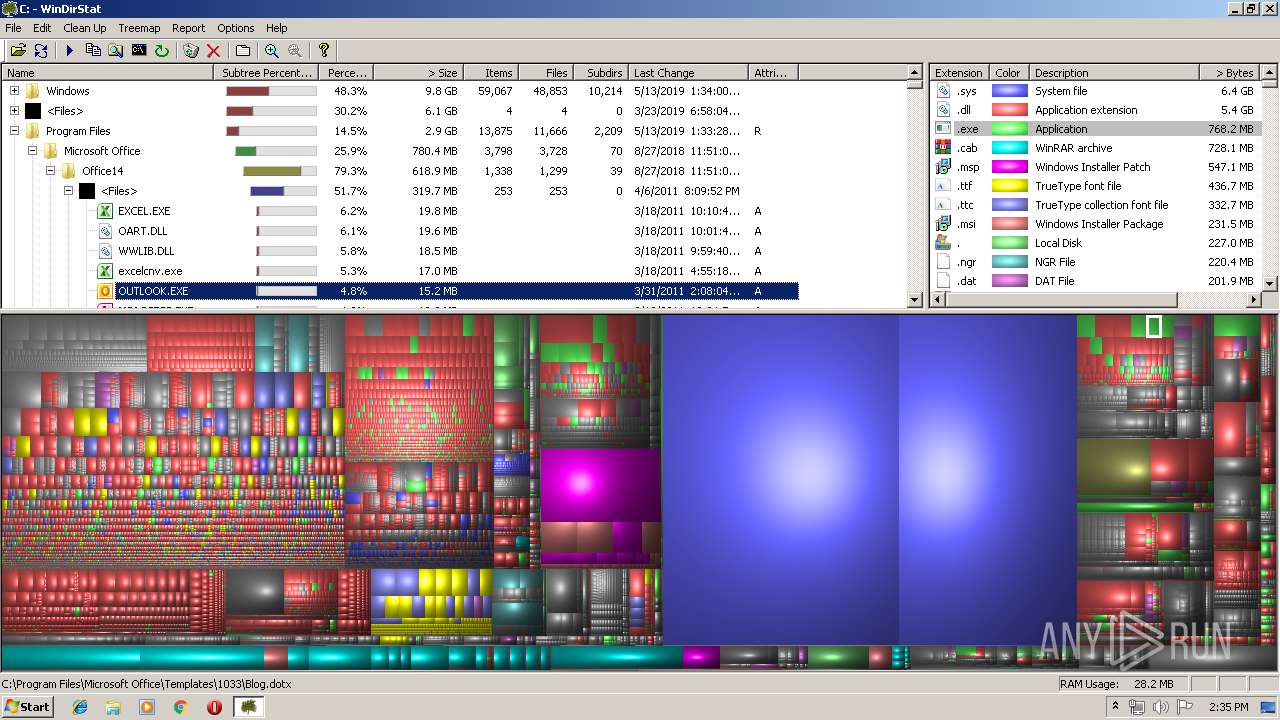Click the folder icon beside Windows
Viewport: 1280px width, 720px height.
click(33, 91)
